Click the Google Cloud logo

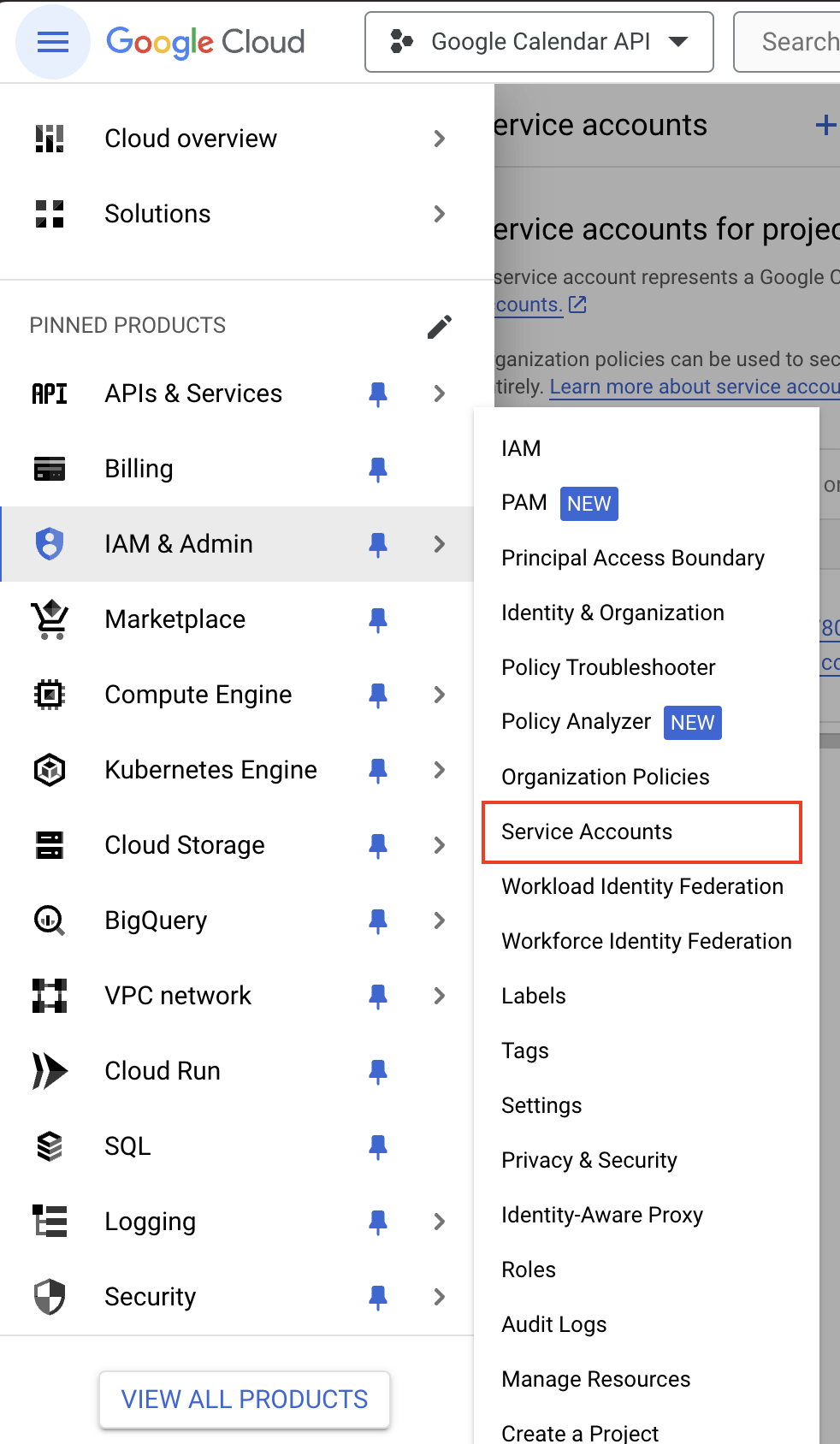point(205,42)
